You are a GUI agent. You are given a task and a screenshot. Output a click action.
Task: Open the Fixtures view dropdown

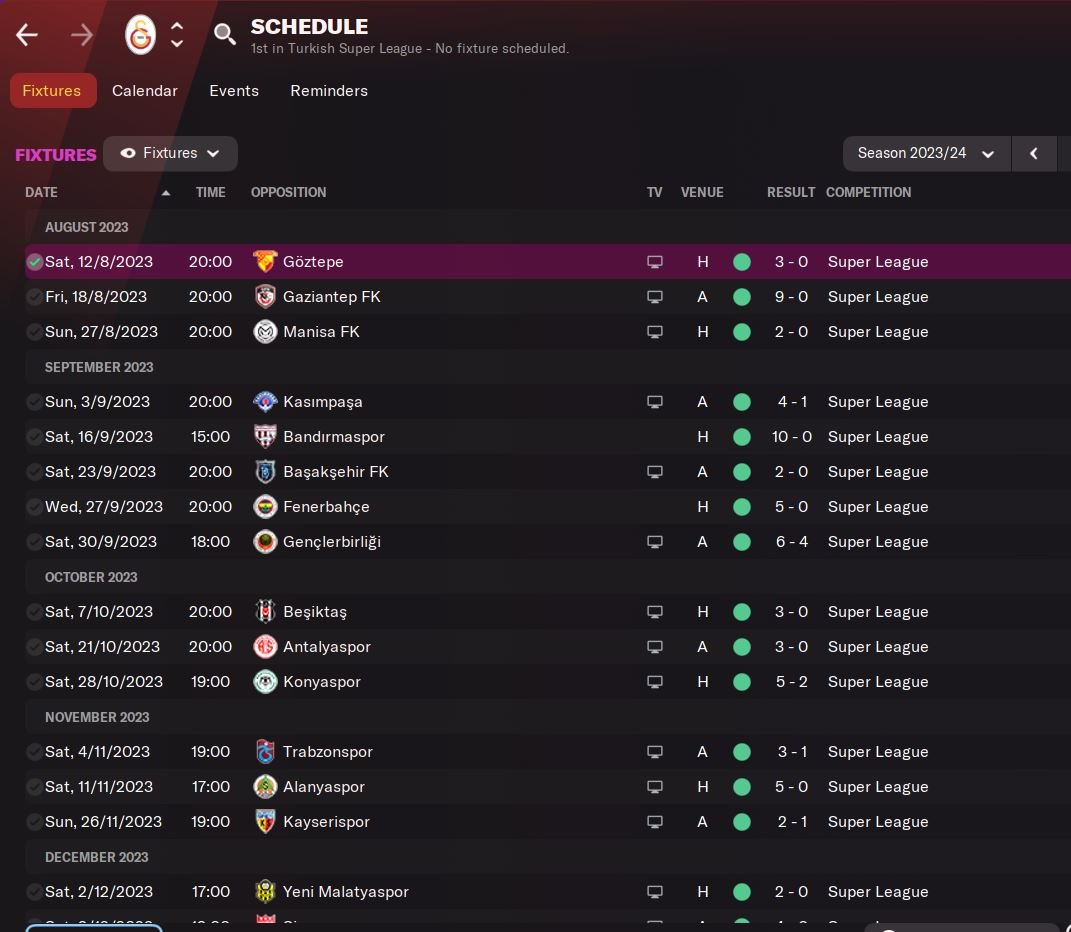click(170, 154)
